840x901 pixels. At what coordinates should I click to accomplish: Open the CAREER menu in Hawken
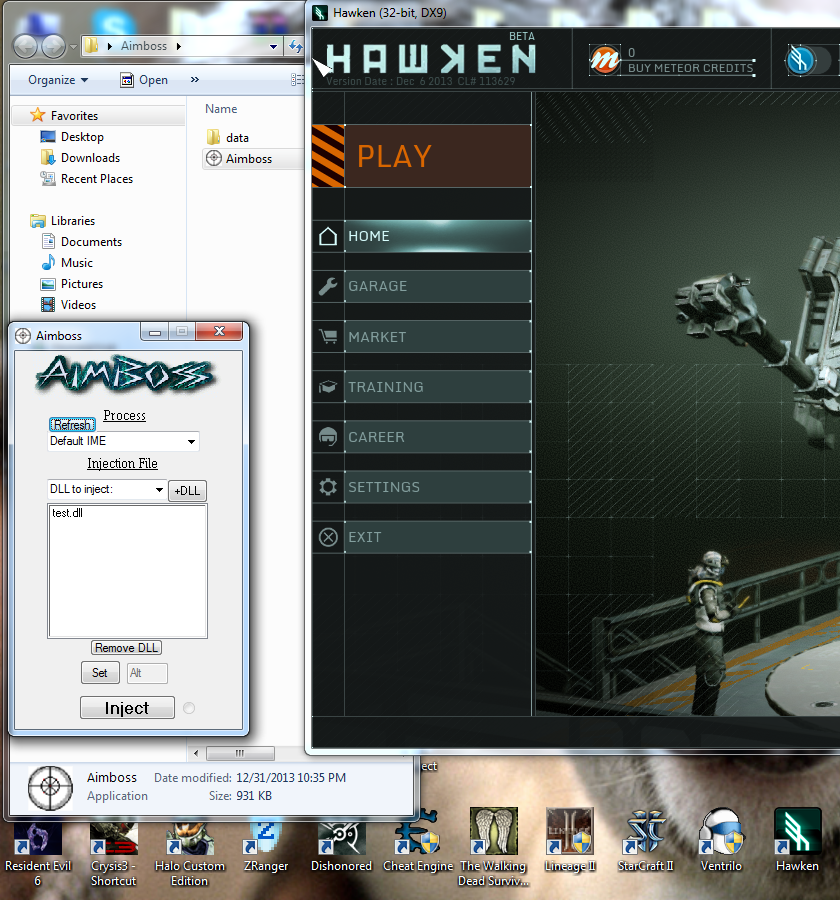pos(438,437)
